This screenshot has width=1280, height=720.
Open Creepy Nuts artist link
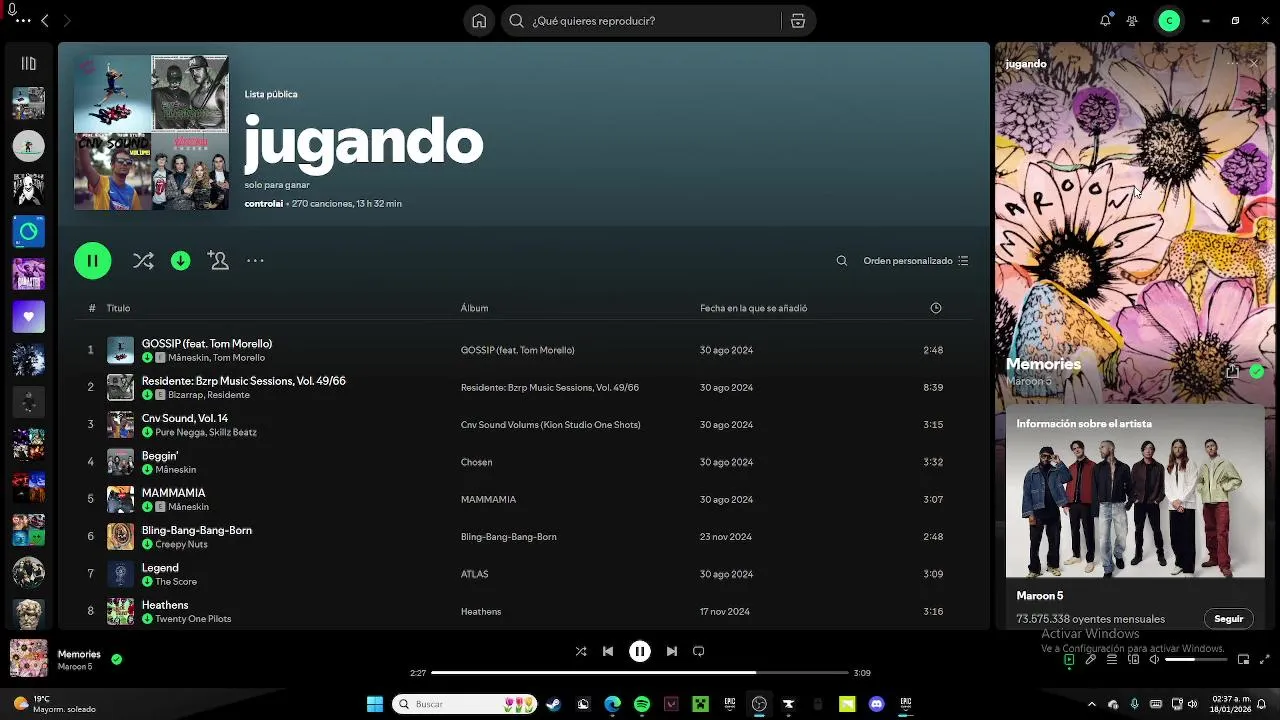181,545
